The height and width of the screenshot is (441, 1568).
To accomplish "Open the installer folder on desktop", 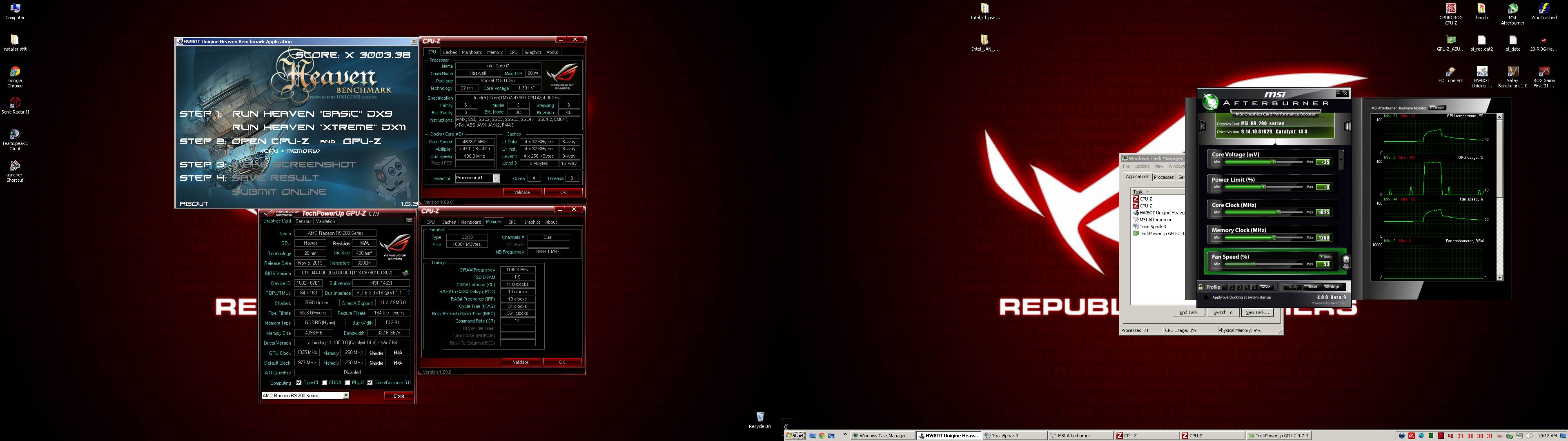I will pos(15,42).
